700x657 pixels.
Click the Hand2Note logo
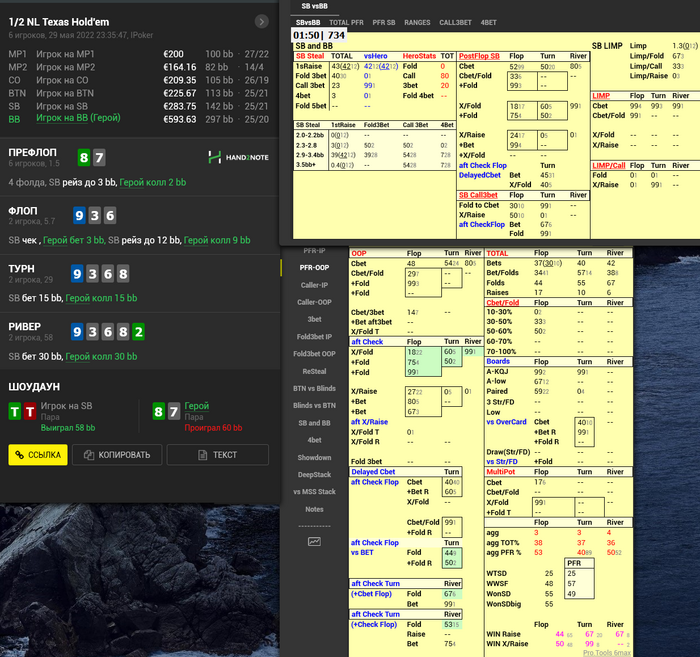[238, 157]
